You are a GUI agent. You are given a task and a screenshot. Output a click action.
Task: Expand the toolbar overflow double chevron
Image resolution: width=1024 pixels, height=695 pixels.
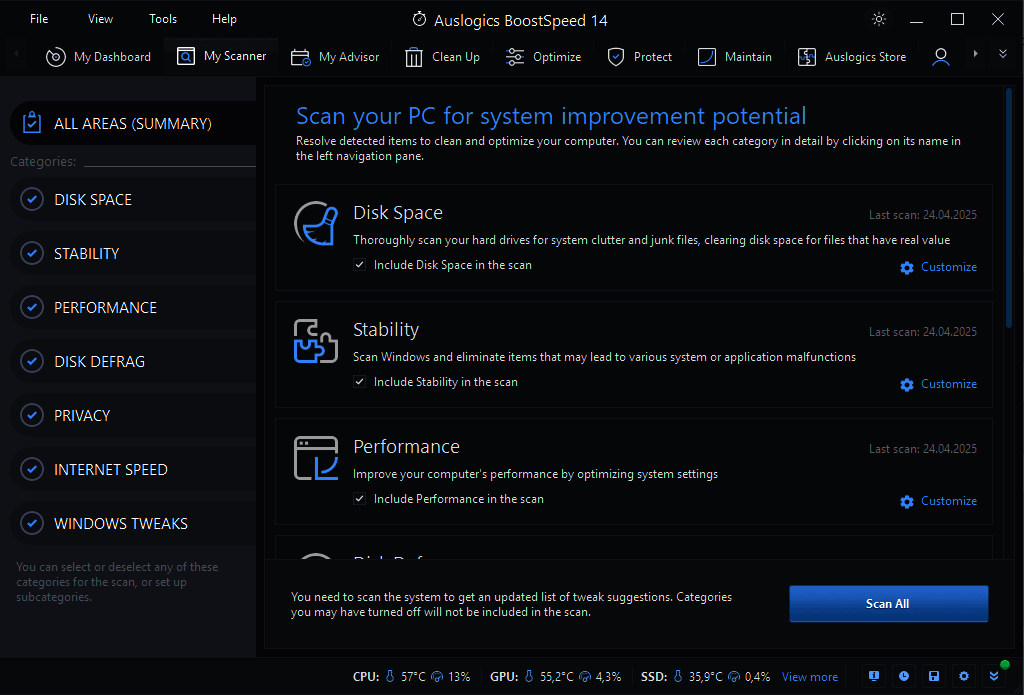1003,54
